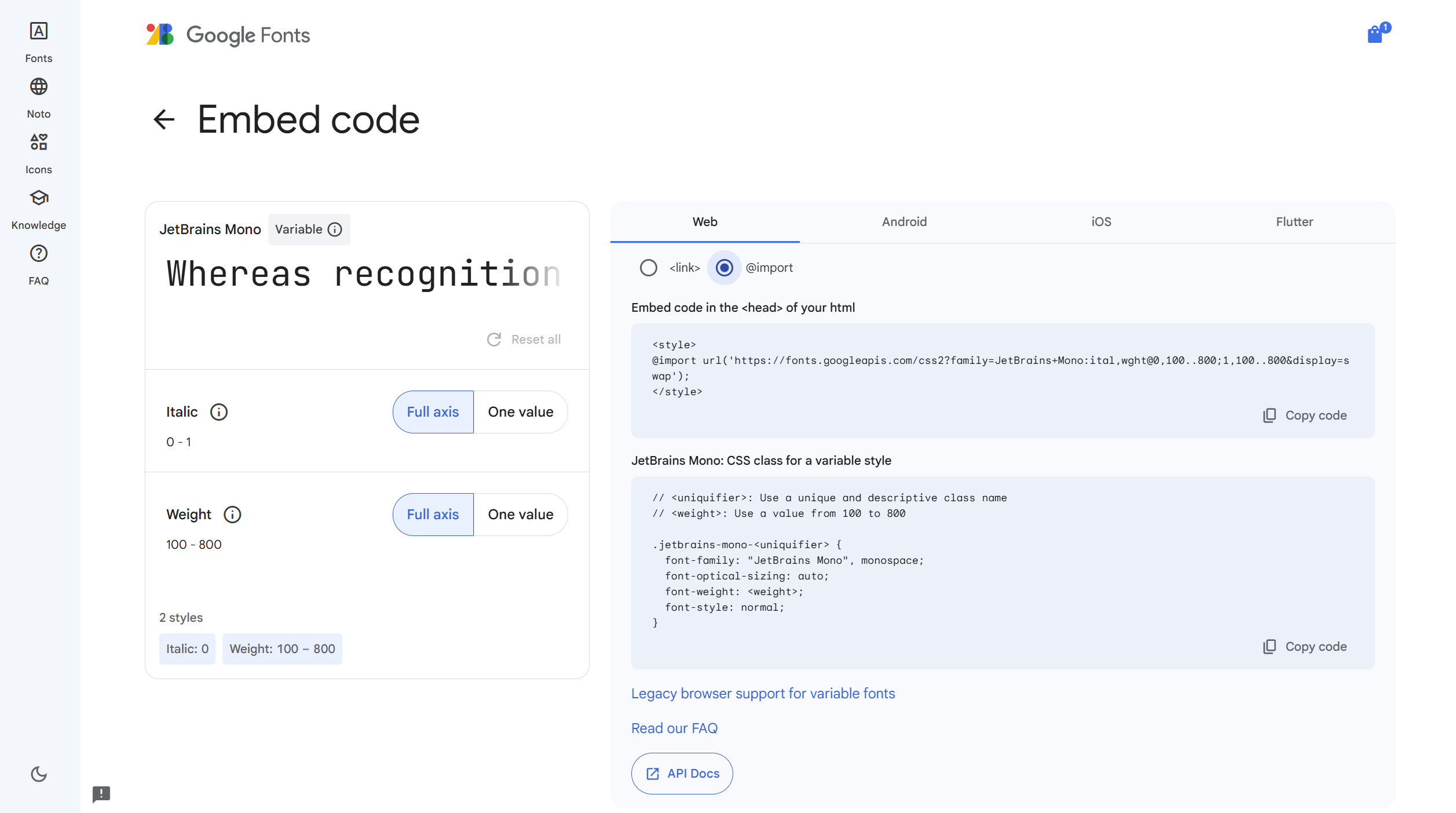This screenshot has height=813, width=1456.
Task: Click the API Docs button
Action: [682, 774]
